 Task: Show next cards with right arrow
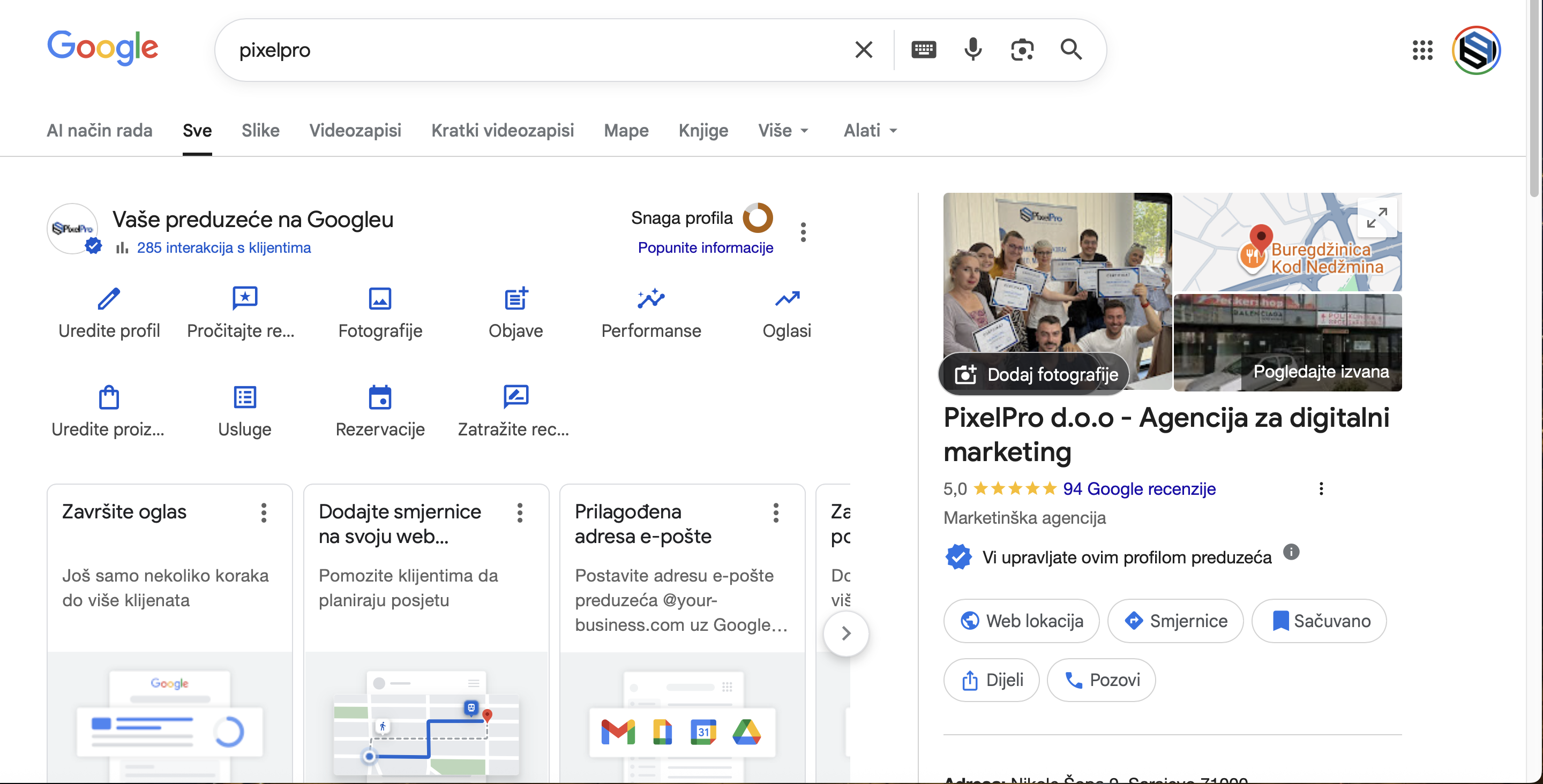point(846,633)
